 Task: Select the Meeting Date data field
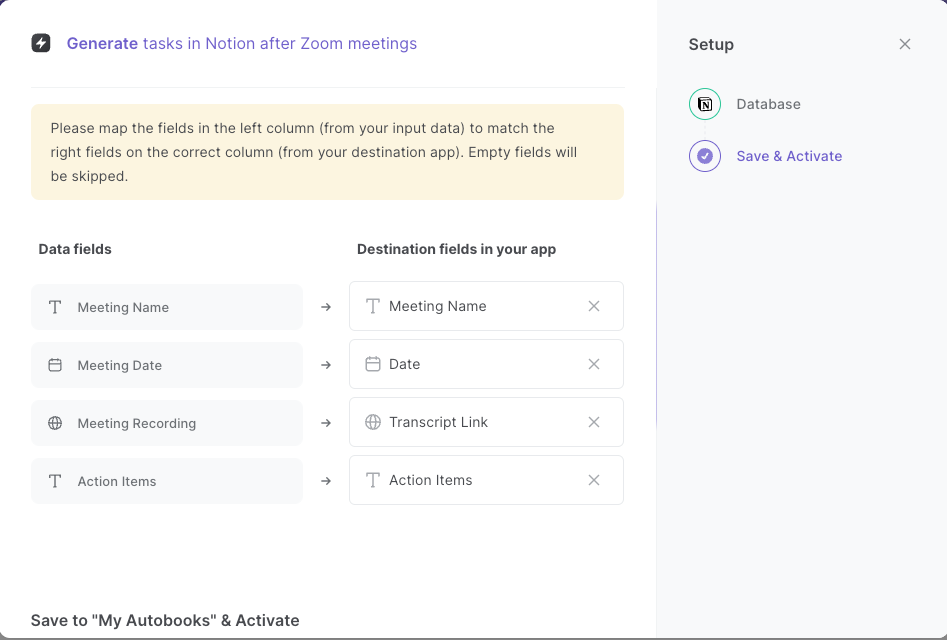[x=167, y=365]
